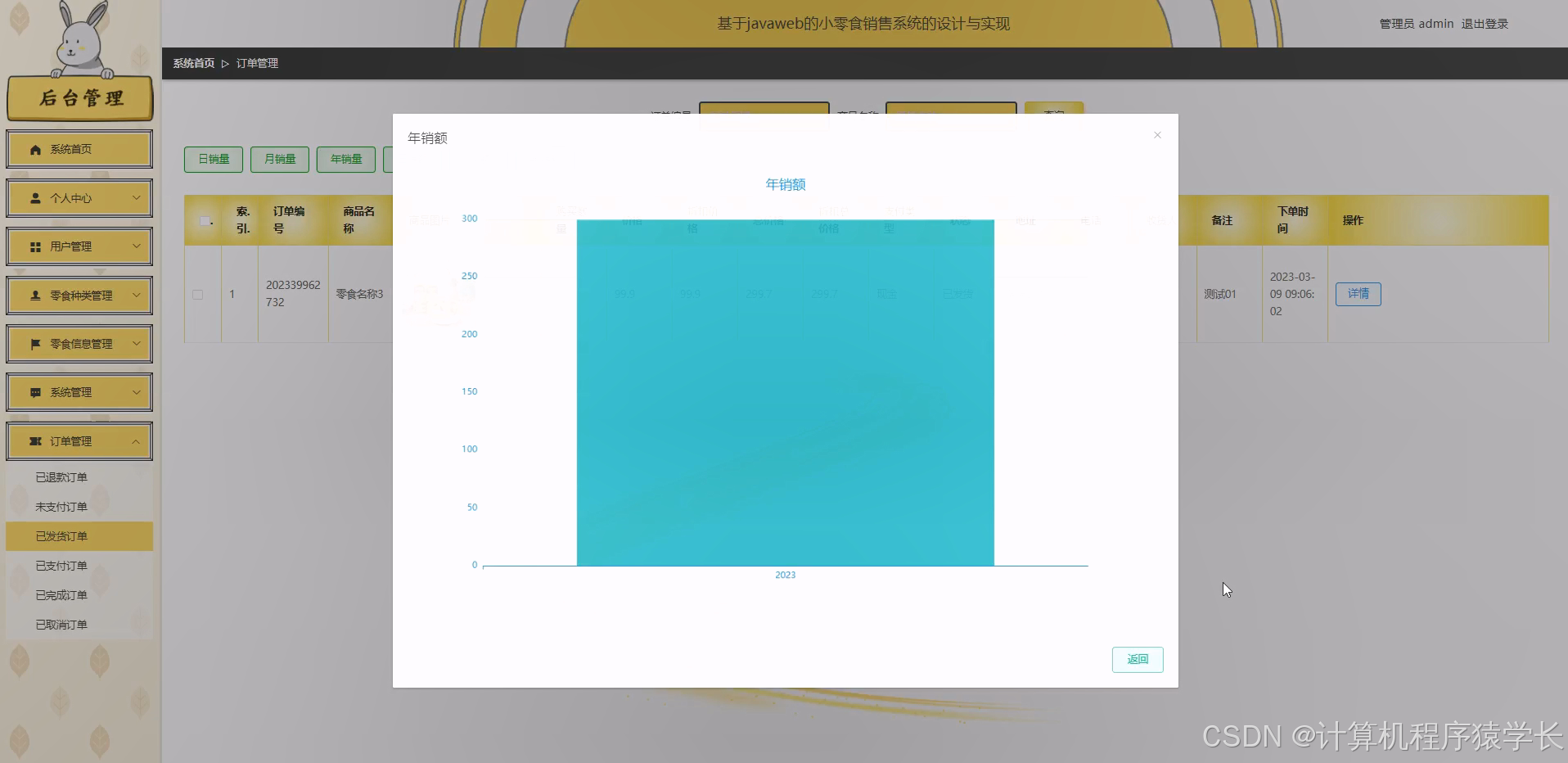Select 已完成订单 in the sidebar

tap(61, 594)
